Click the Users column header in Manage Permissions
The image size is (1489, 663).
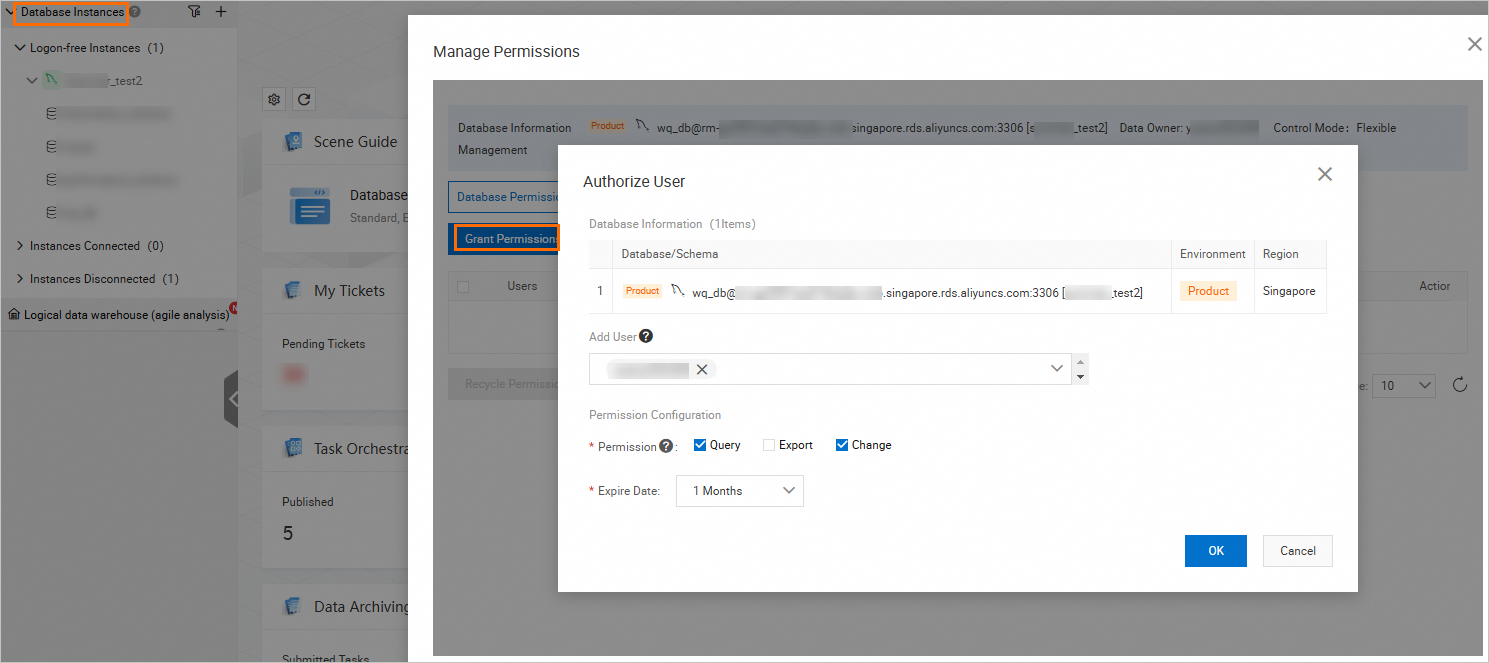pos(522,286)
